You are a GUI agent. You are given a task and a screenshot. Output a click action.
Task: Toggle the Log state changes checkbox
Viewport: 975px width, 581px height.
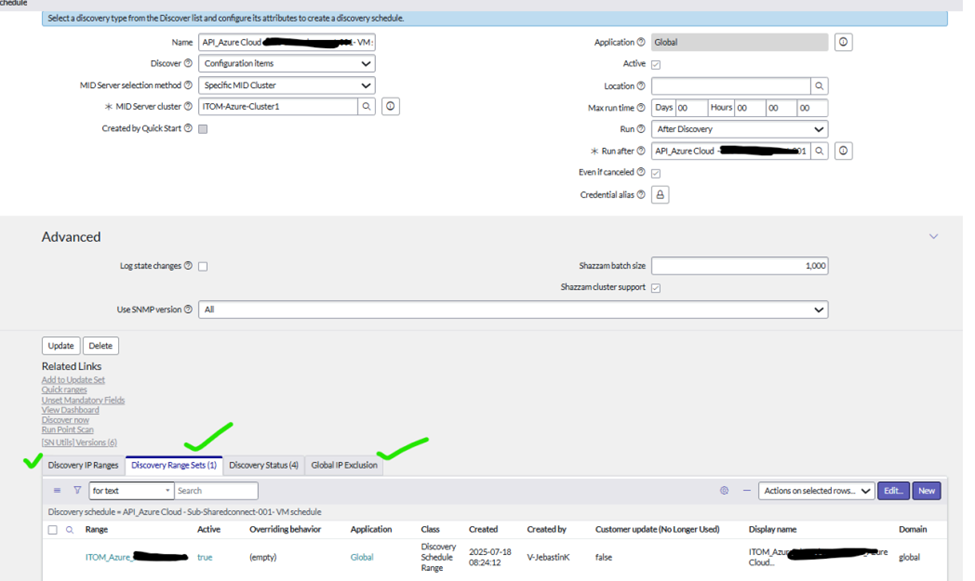tap(203, 265)
